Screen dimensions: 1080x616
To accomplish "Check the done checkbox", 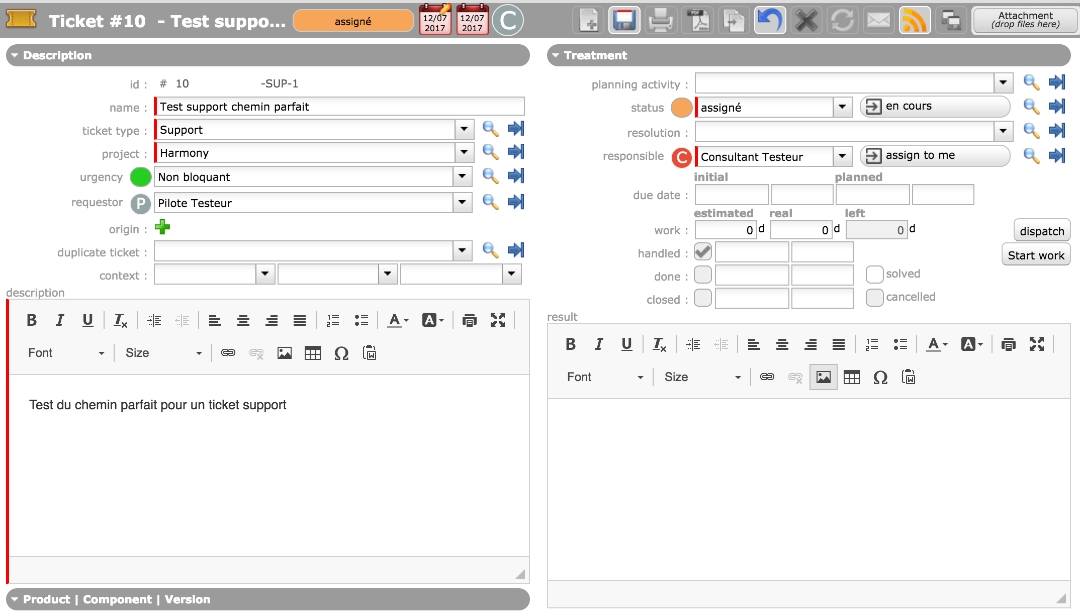I will [x=703, y=275].
